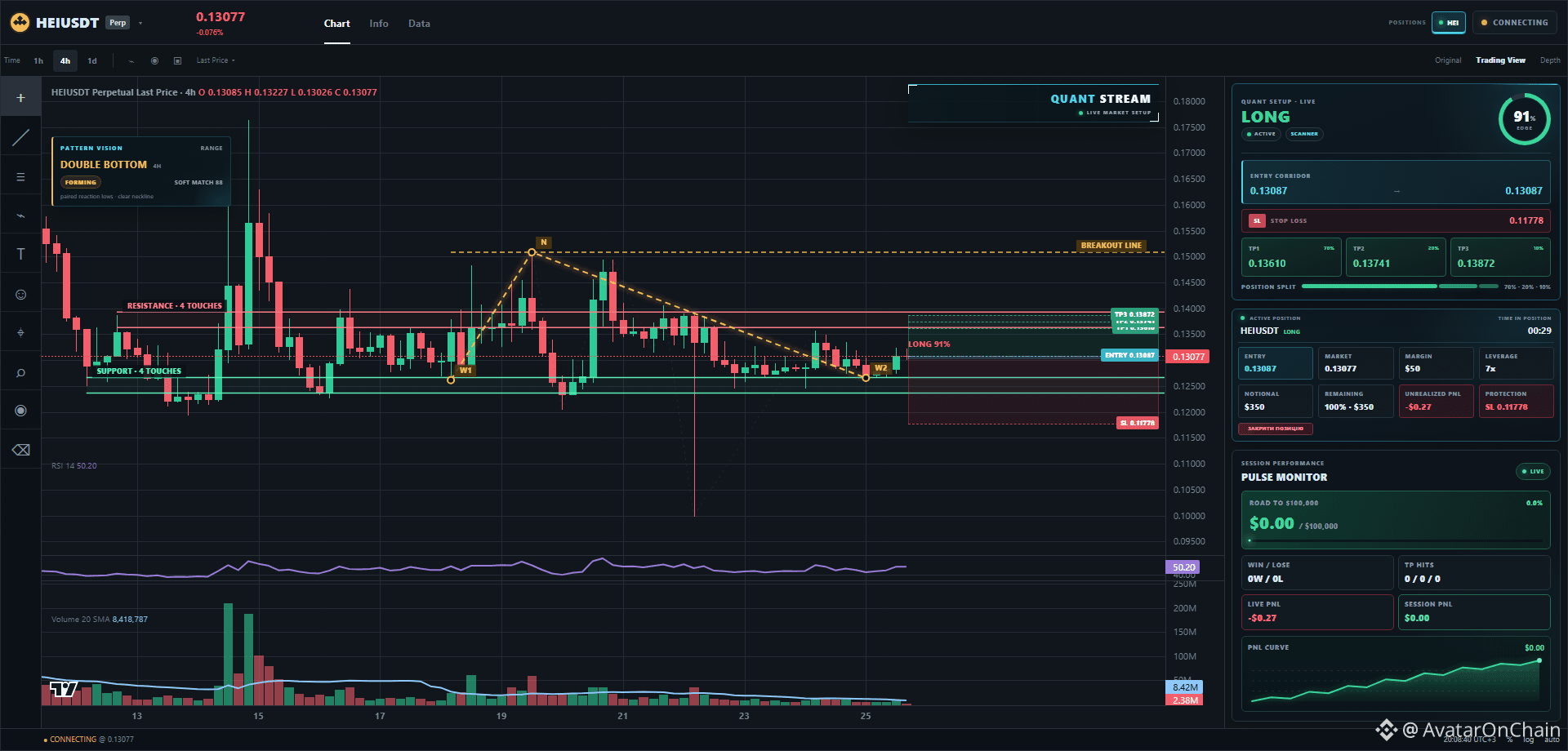Click the current price tag 0.13077 on axis
The image size is (1568, 751).
coord(1188,357)
